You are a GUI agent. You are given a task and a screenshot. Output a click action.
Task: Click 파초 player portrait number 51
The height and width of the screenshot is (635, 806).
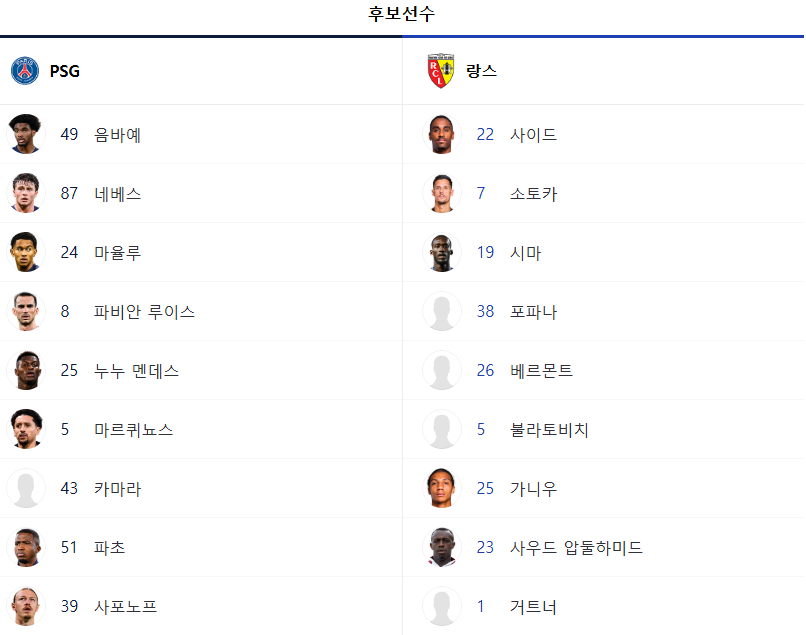tap(26, 548)
